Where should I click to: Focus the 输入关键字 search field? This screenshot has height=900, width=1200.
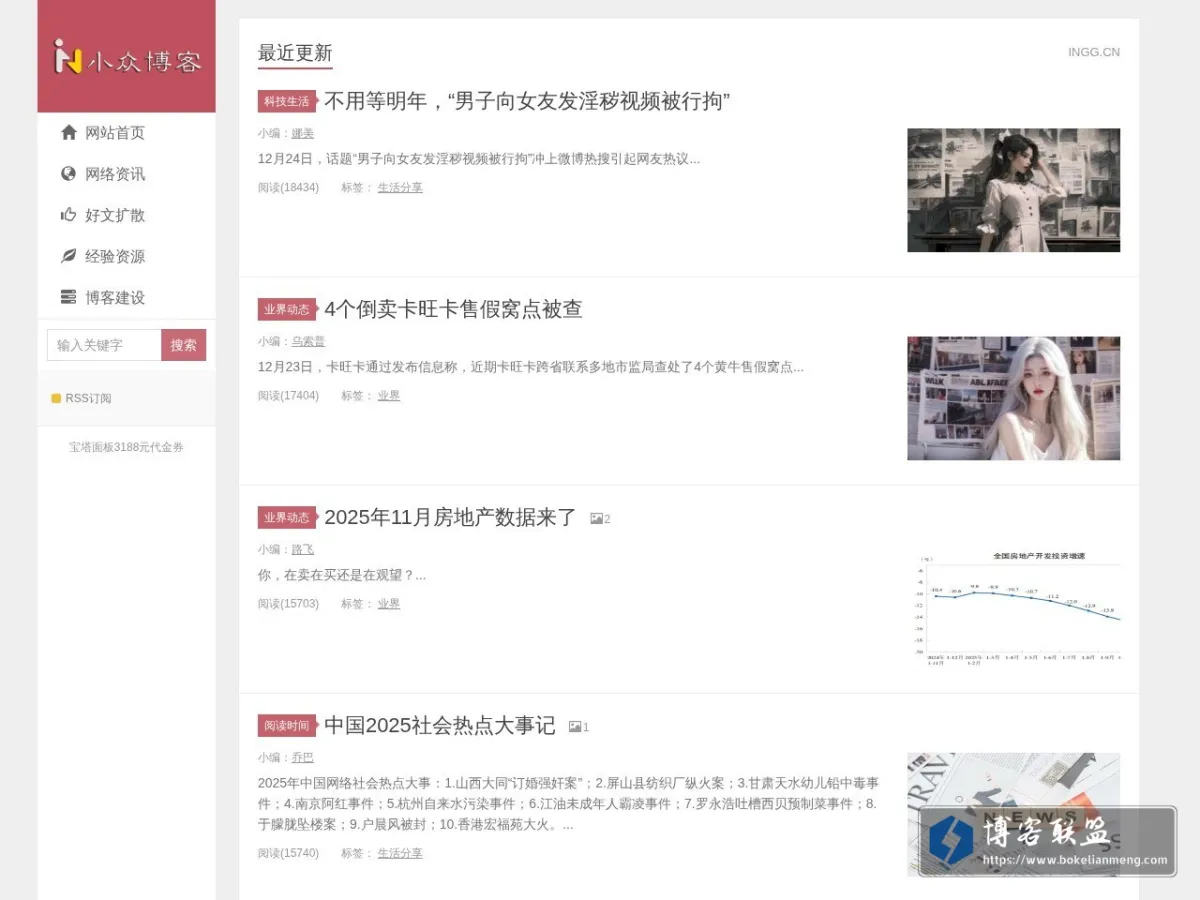click(104, 345)
